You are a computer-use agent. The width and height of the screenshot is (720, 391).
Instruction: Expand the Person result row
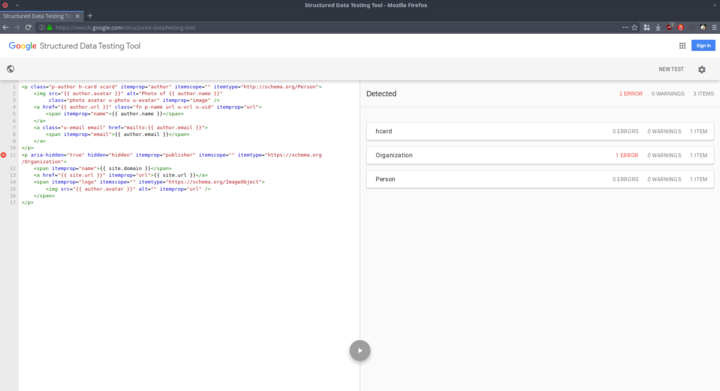(x=540, y=179)
